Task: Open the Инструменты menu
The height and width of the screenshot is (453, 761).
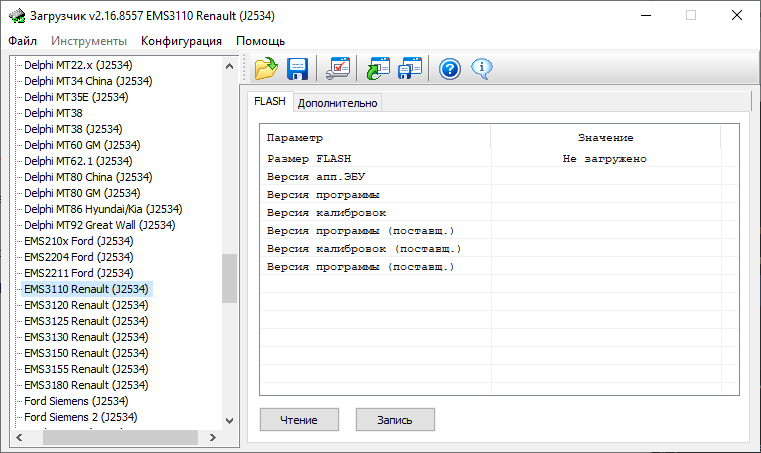Action: [x=89, y=41]
